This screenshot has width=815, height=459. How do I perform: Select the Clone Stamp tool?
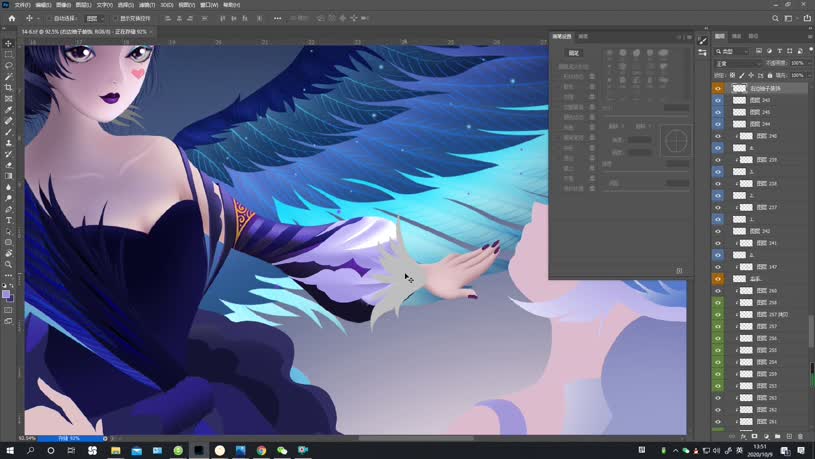[x=8, y=142]
